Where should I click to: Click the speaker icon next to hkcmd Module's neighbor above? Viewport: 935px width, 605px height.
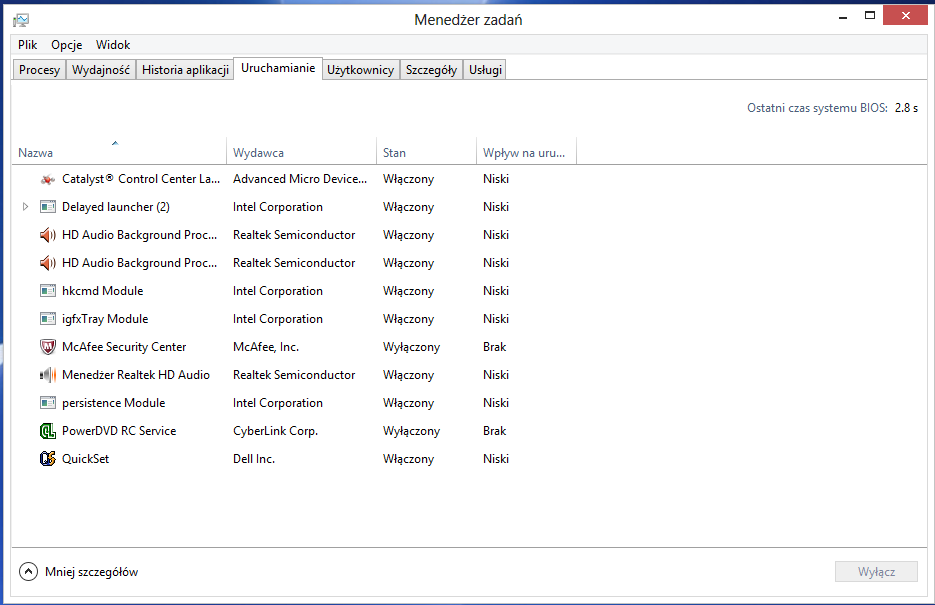[48, 263]
